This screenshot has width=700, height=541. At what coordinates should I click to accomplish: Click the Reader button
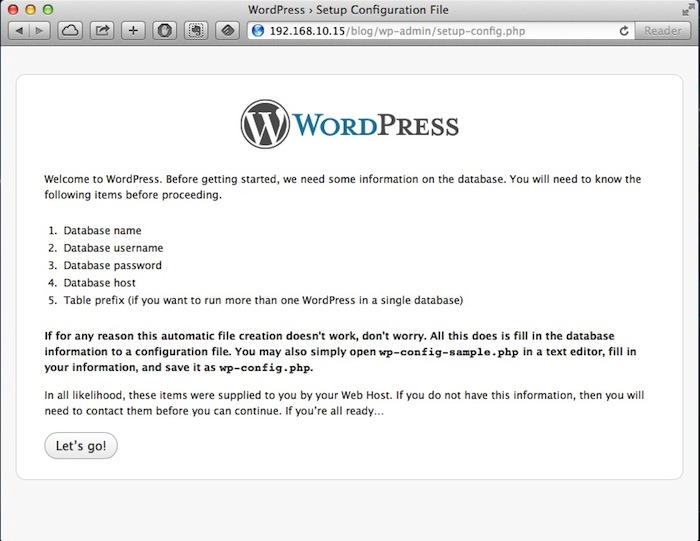(x=662, y=31)
